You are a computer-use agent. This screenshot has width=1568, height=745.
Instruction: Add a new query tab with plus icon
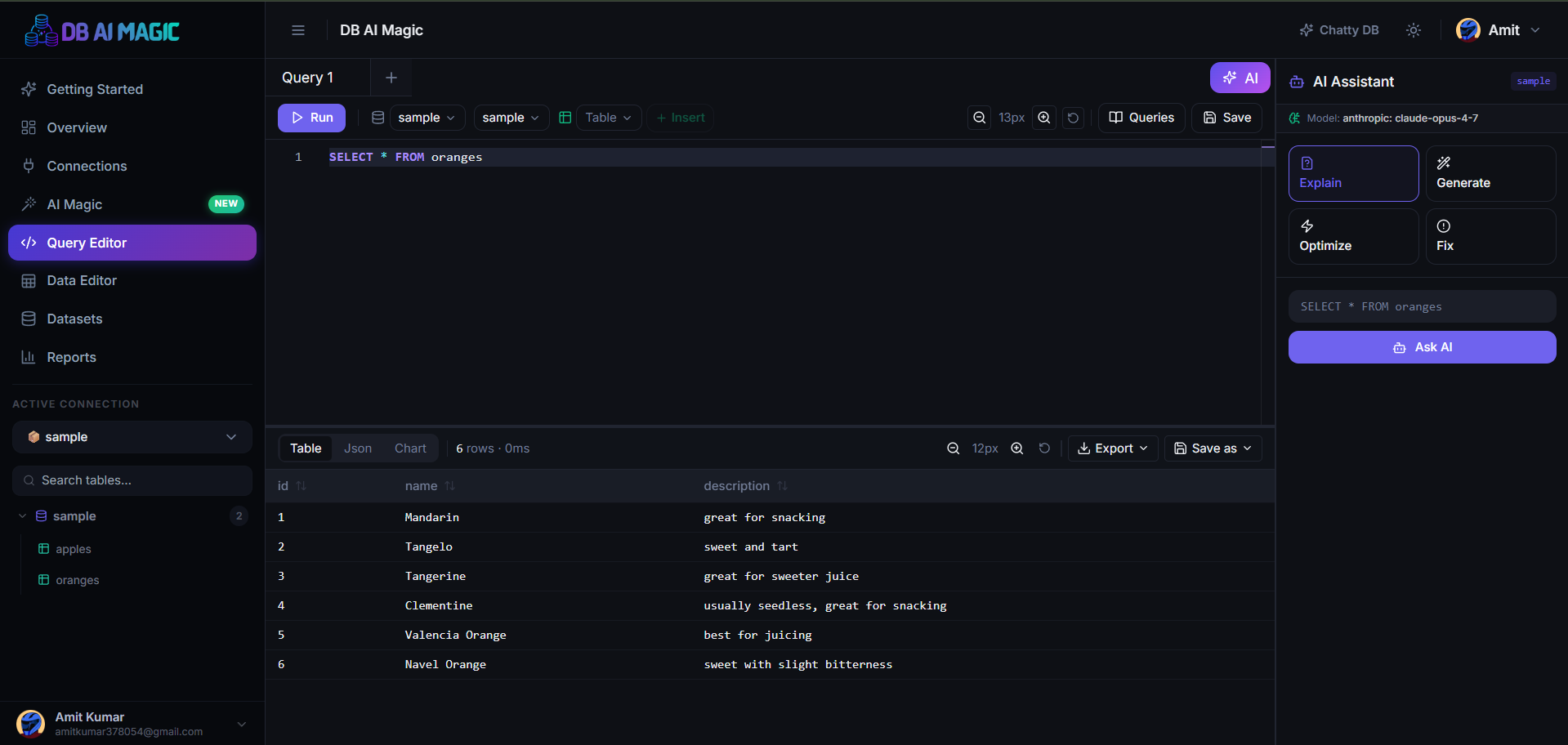pos(391,78)
